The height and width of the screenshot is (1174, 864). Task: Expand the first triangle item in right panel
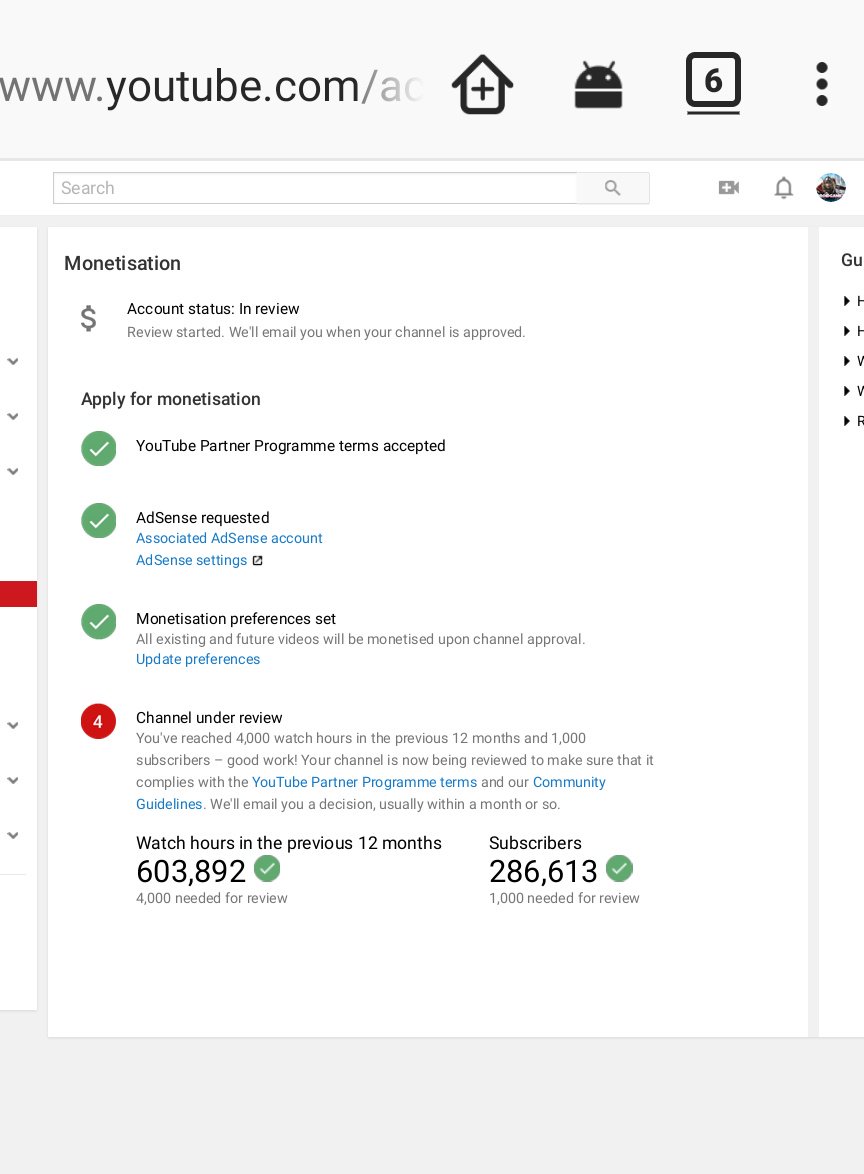pyautogui.click(x=847, y=301)
